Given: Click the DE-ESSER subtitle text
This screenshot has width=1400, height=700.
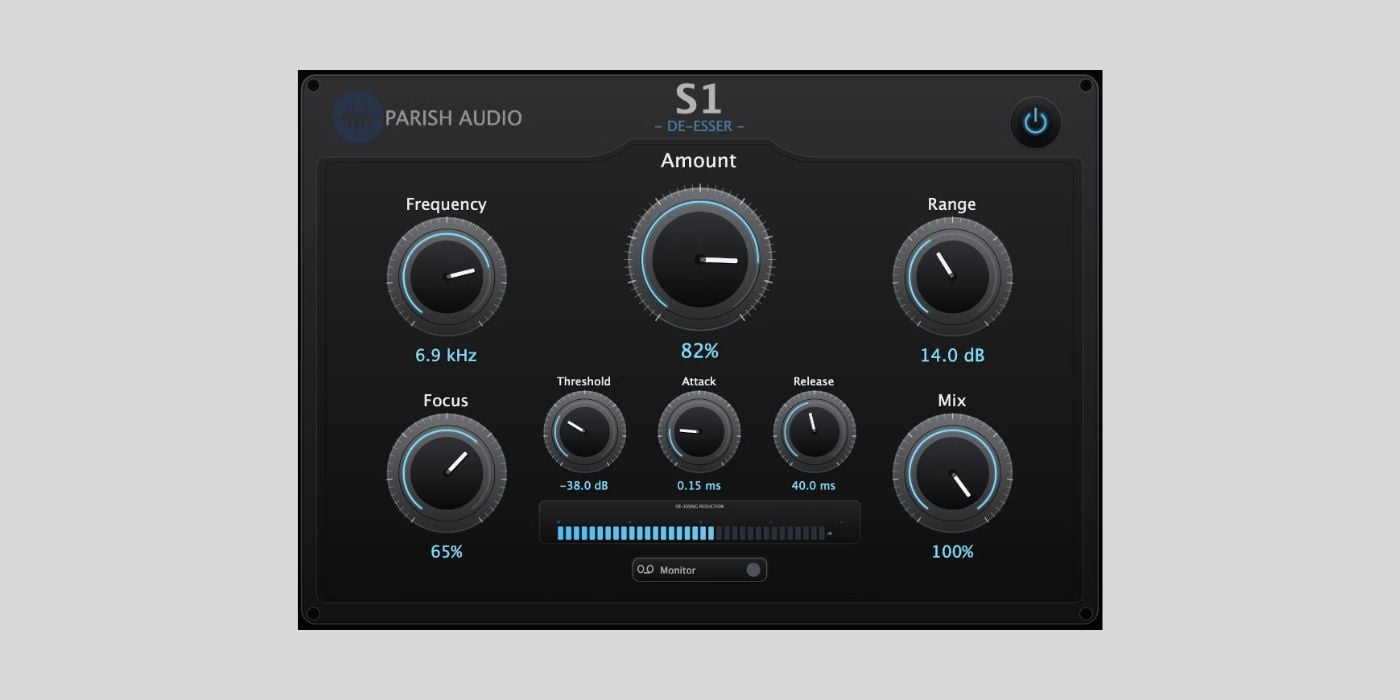Looking at the screenshot, I should click(699, 127).
